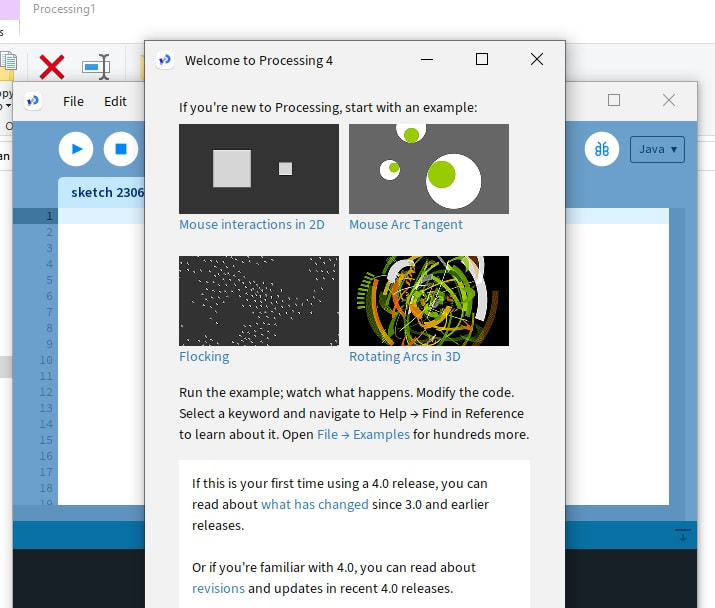Click line number 18 in the editor gutter

point(46,488)
